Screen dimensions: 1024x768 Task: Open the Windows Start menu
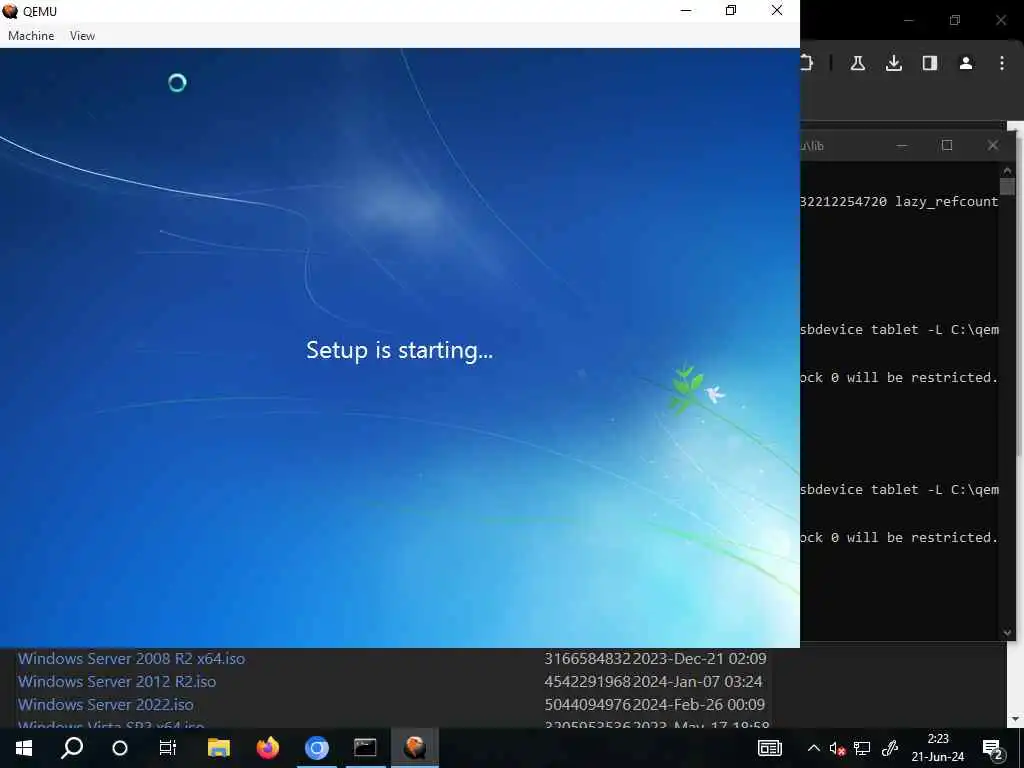coord(24,748)
